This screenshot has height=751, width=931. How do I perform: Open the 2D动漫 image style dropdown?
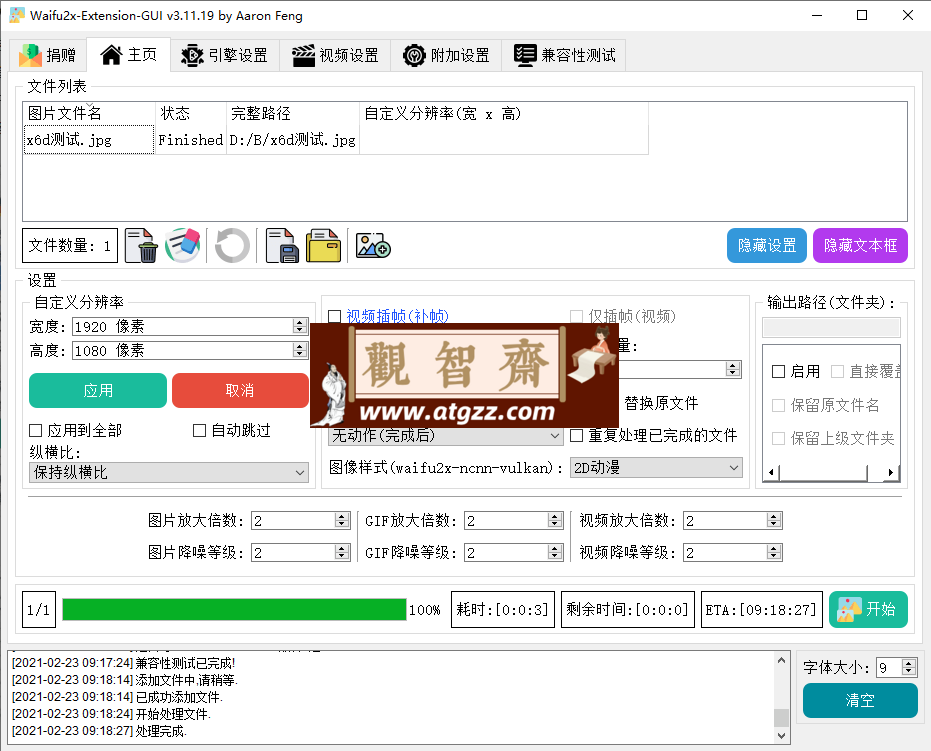pos(656,468)
